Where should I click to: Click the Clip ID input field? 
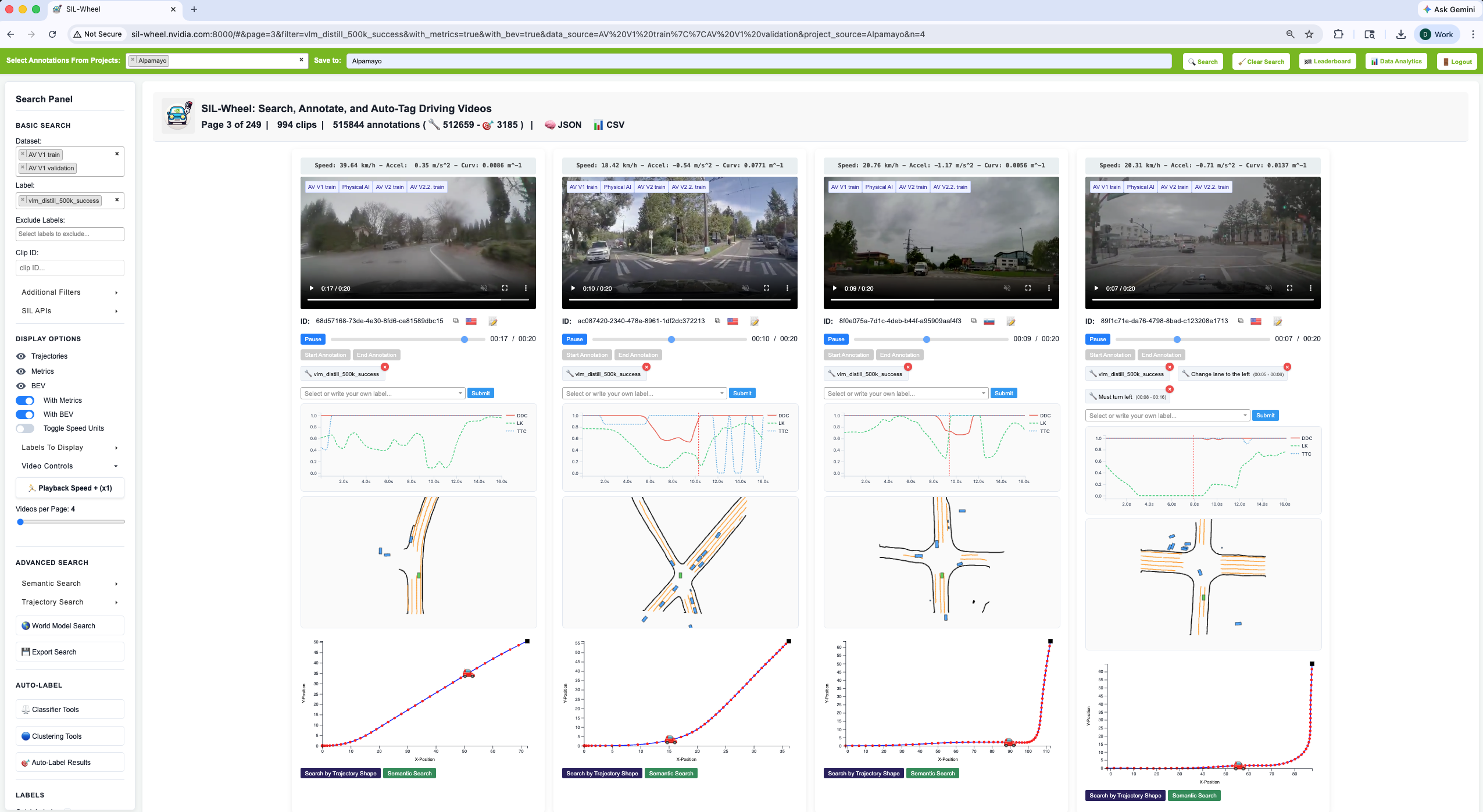tap(70, 268)
